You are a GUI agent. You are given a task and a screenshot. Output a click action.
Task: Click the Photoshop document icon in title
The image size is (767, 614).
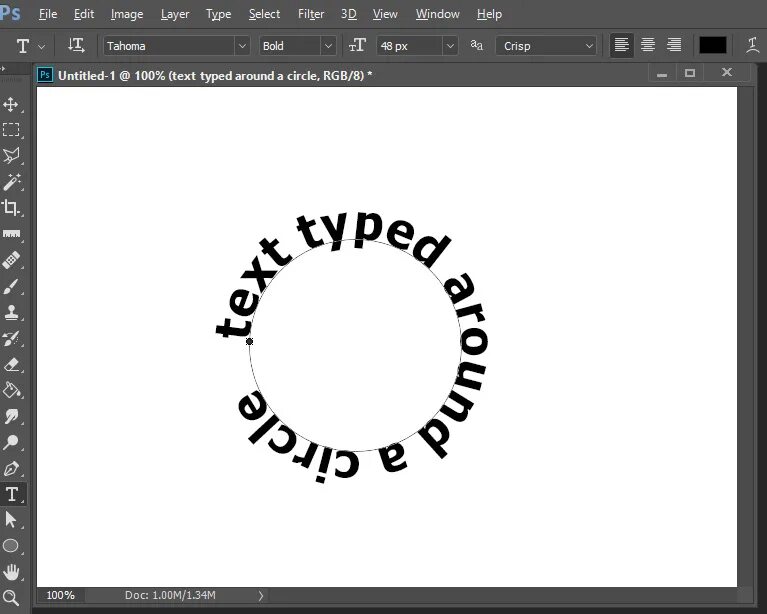pos(45,75)
